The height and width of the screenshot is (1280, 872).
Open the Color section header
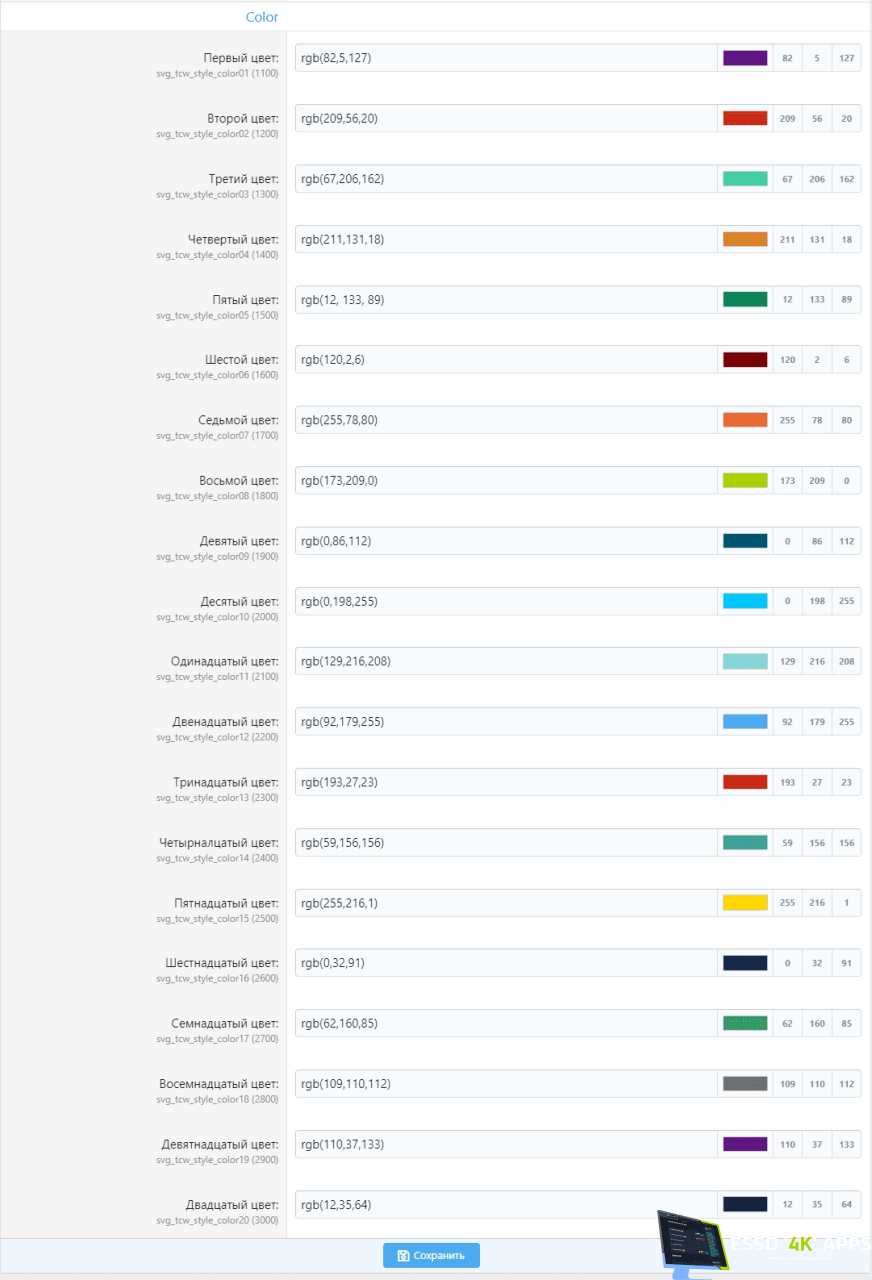coord(262,17)
